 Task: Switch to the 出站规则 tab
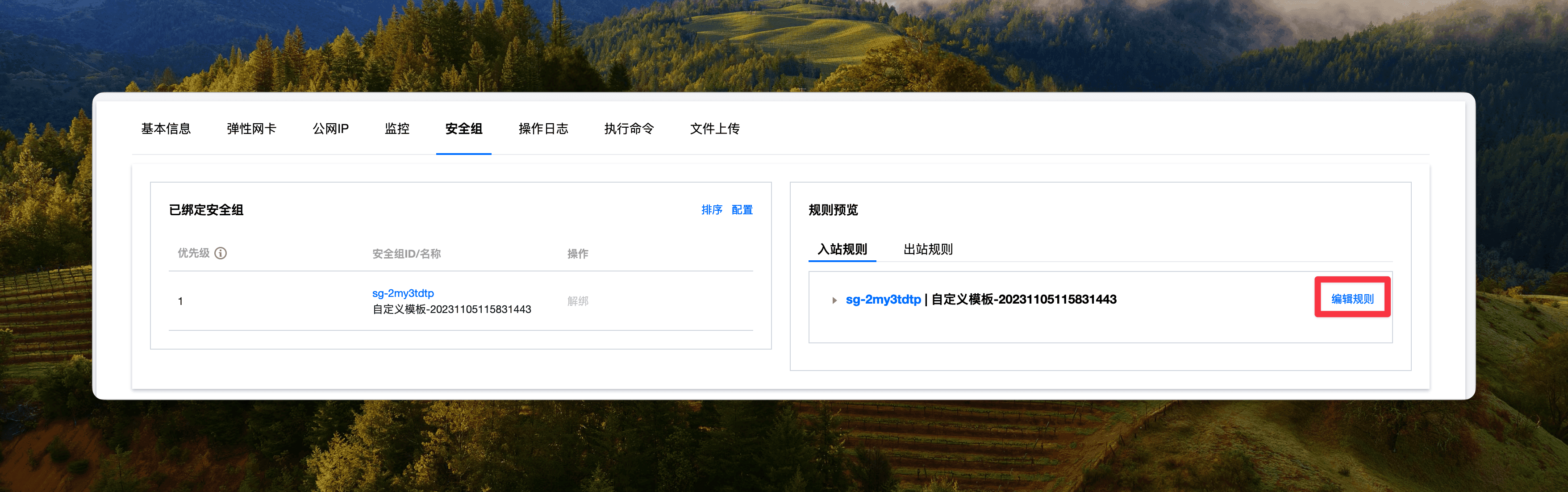[x=928, y=249]
